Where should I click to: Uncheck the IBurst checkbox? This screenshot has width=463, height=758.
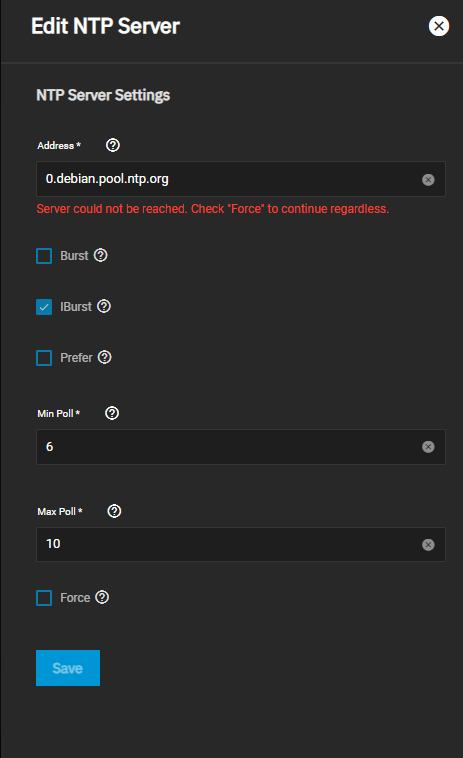point(44,307)
